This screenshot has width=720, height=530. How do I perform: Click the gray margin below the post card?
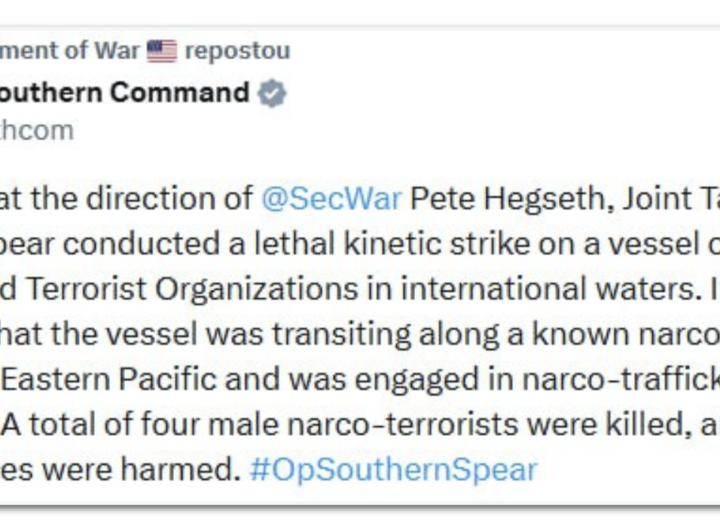(360, 518)
